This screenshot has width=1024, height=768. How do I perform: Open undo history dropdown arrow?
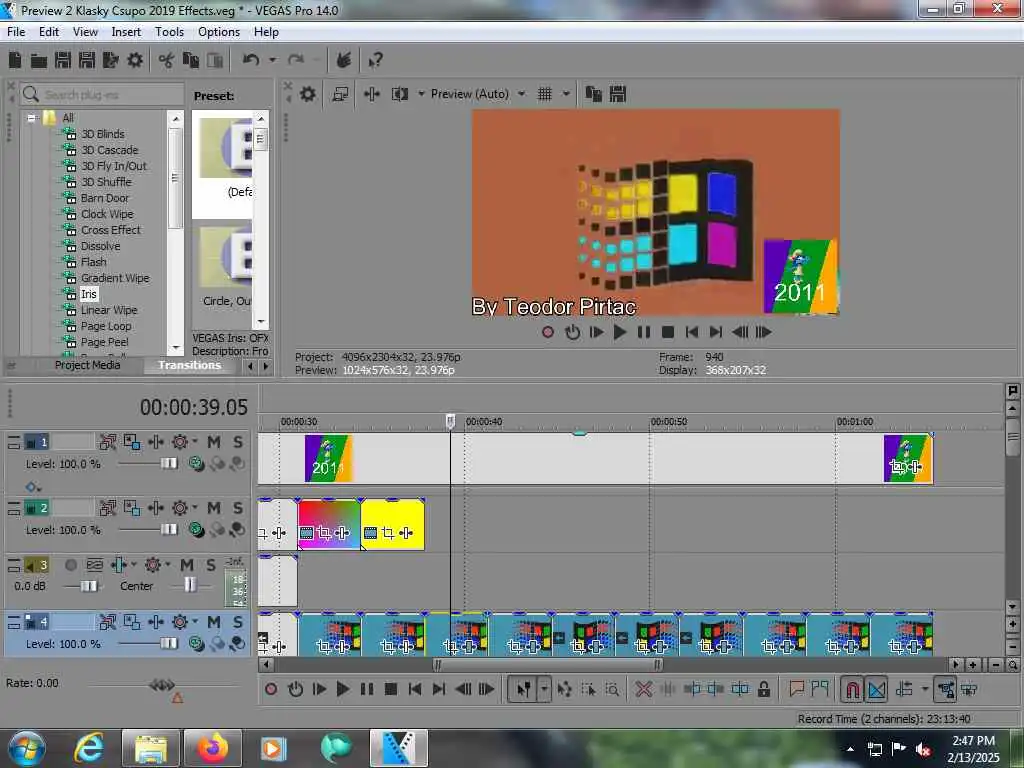272,60
